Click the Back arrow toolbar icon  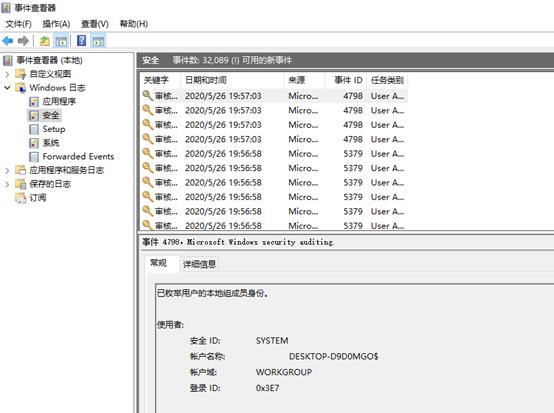tap(8, 41)
